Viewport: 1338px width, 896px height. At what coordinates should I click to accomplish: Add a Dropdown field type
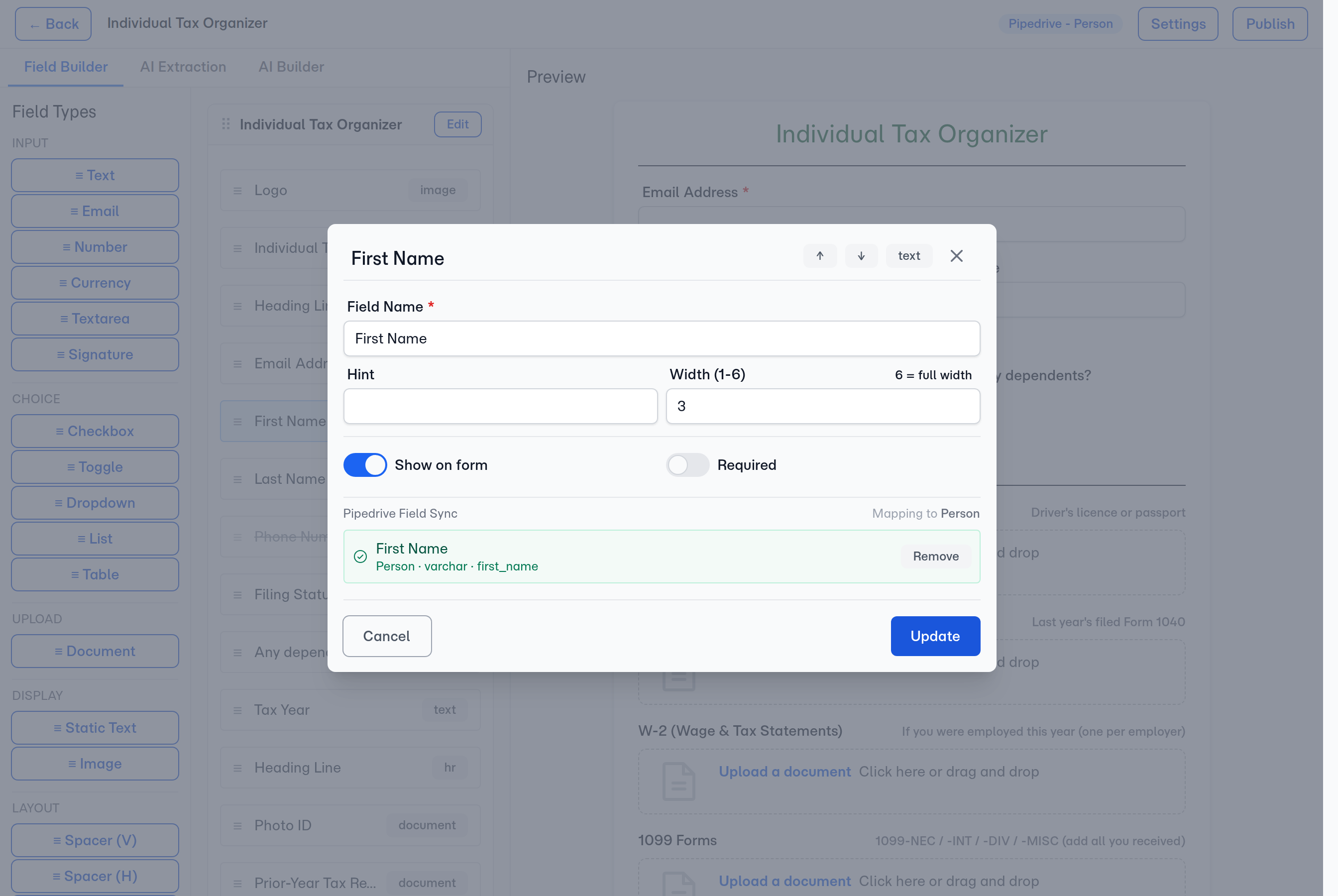point(95,503)
